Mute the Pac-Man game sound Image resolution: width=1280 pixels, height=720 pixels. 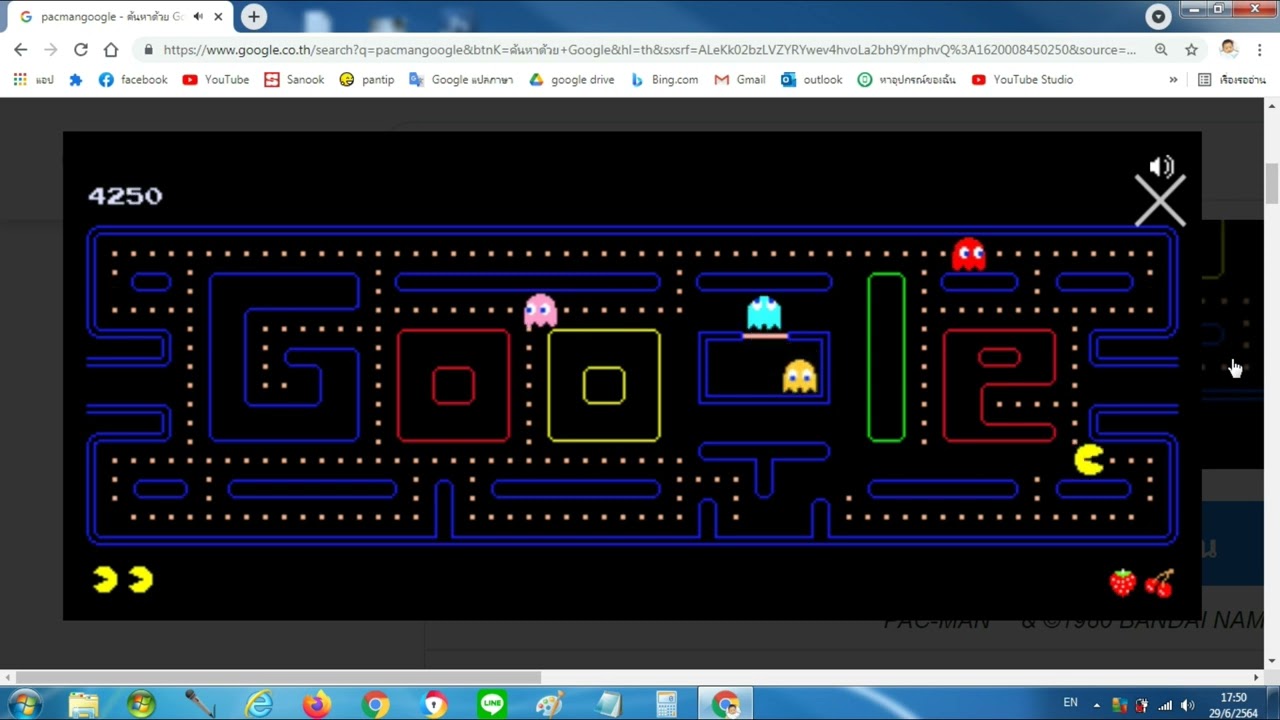1161,167
